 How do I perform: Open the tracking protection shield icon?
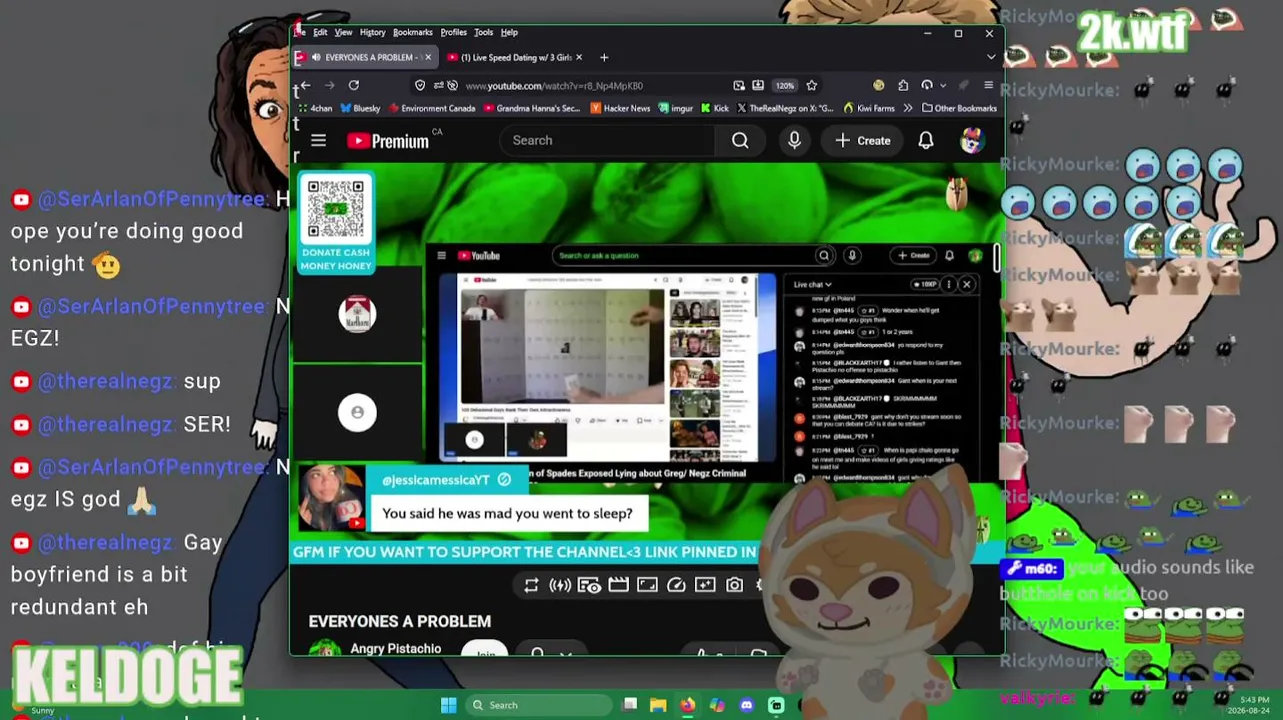pyautogui.click(x=420, y=86)
